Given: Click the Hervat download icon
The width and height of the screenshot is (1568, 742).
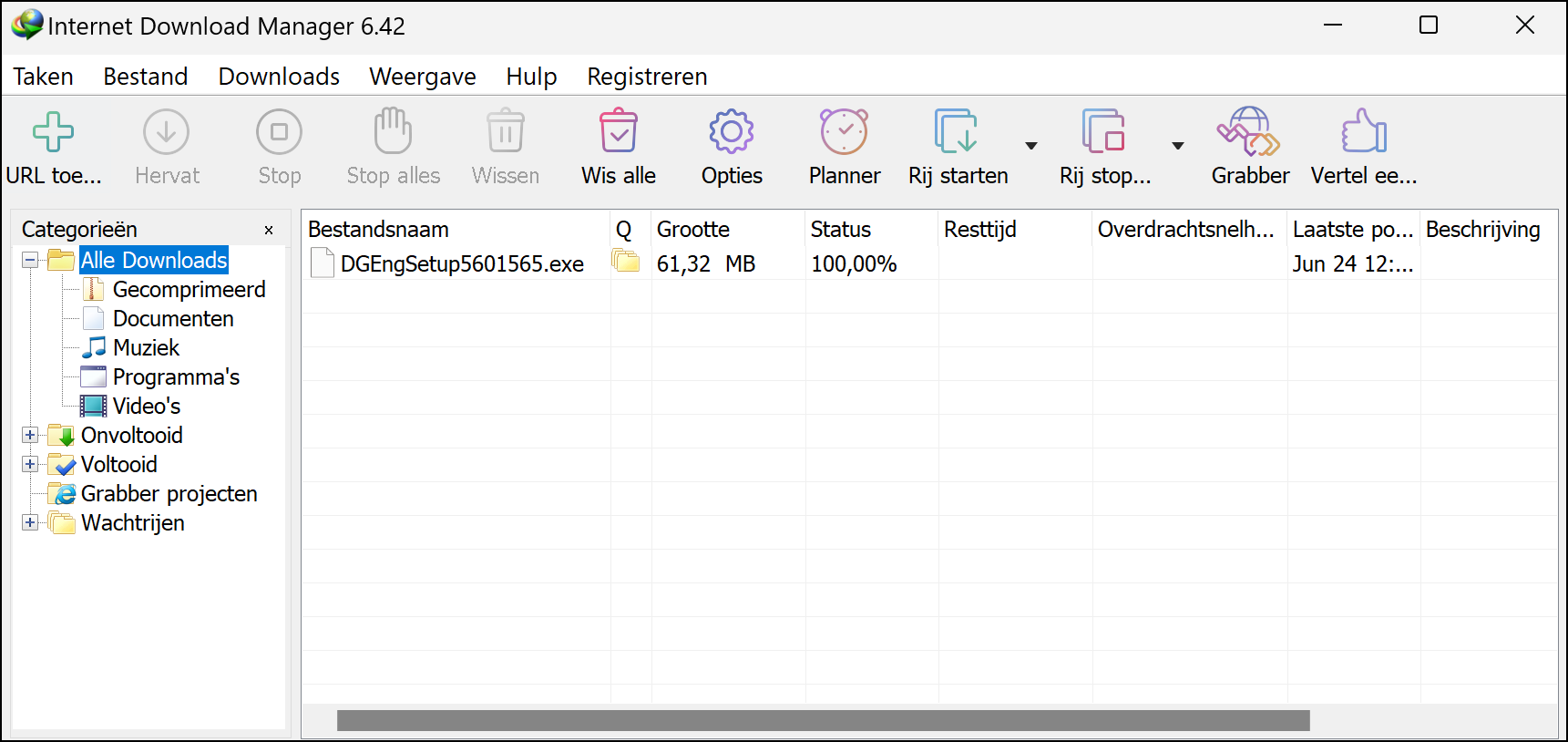Looking at the screenshot, I should (x=167, y=132).
